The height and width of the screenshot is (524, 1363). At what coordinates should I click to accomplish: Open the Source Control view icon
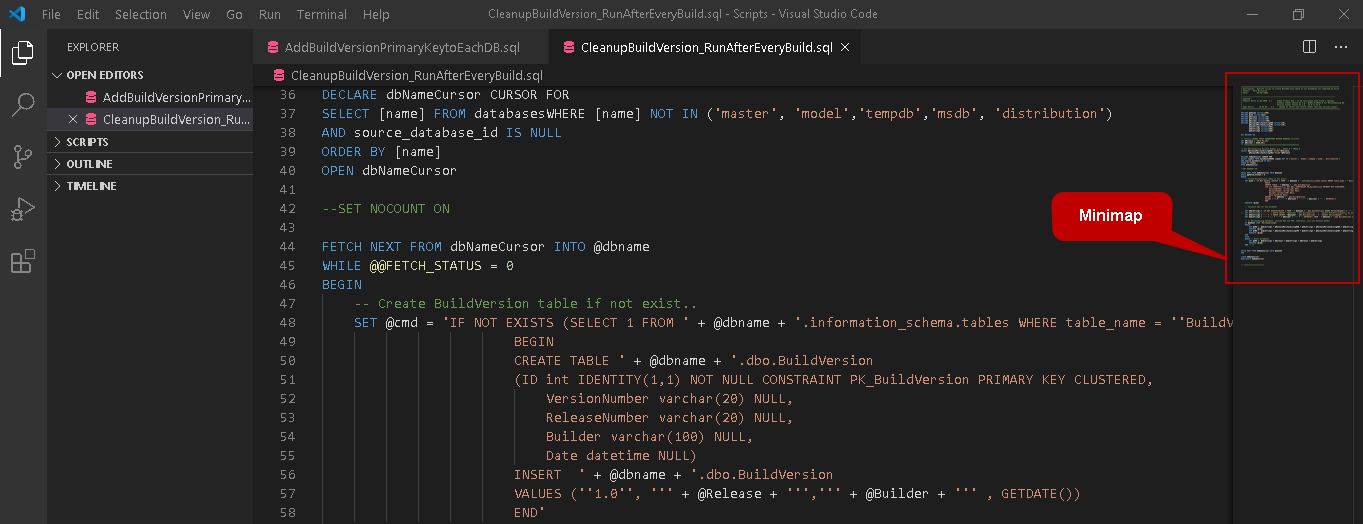tap(22, 157)
